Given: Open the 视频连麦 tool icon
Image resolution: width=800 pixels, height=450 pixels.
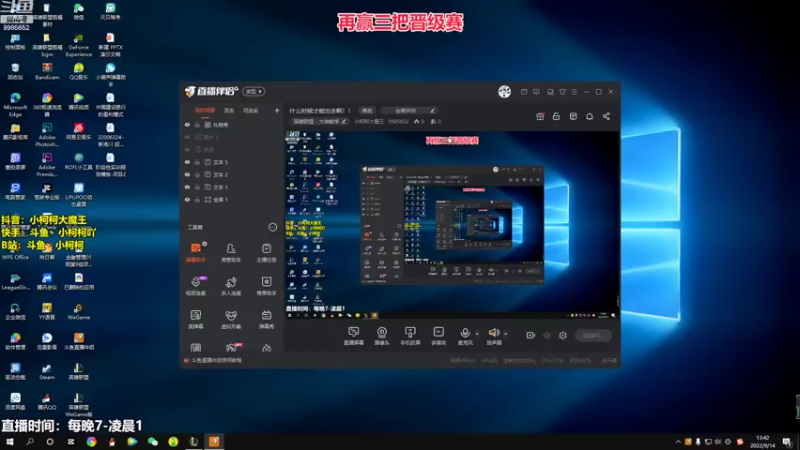Looking at the screenshot, I should pyautogui.click(x=195, y=286).
